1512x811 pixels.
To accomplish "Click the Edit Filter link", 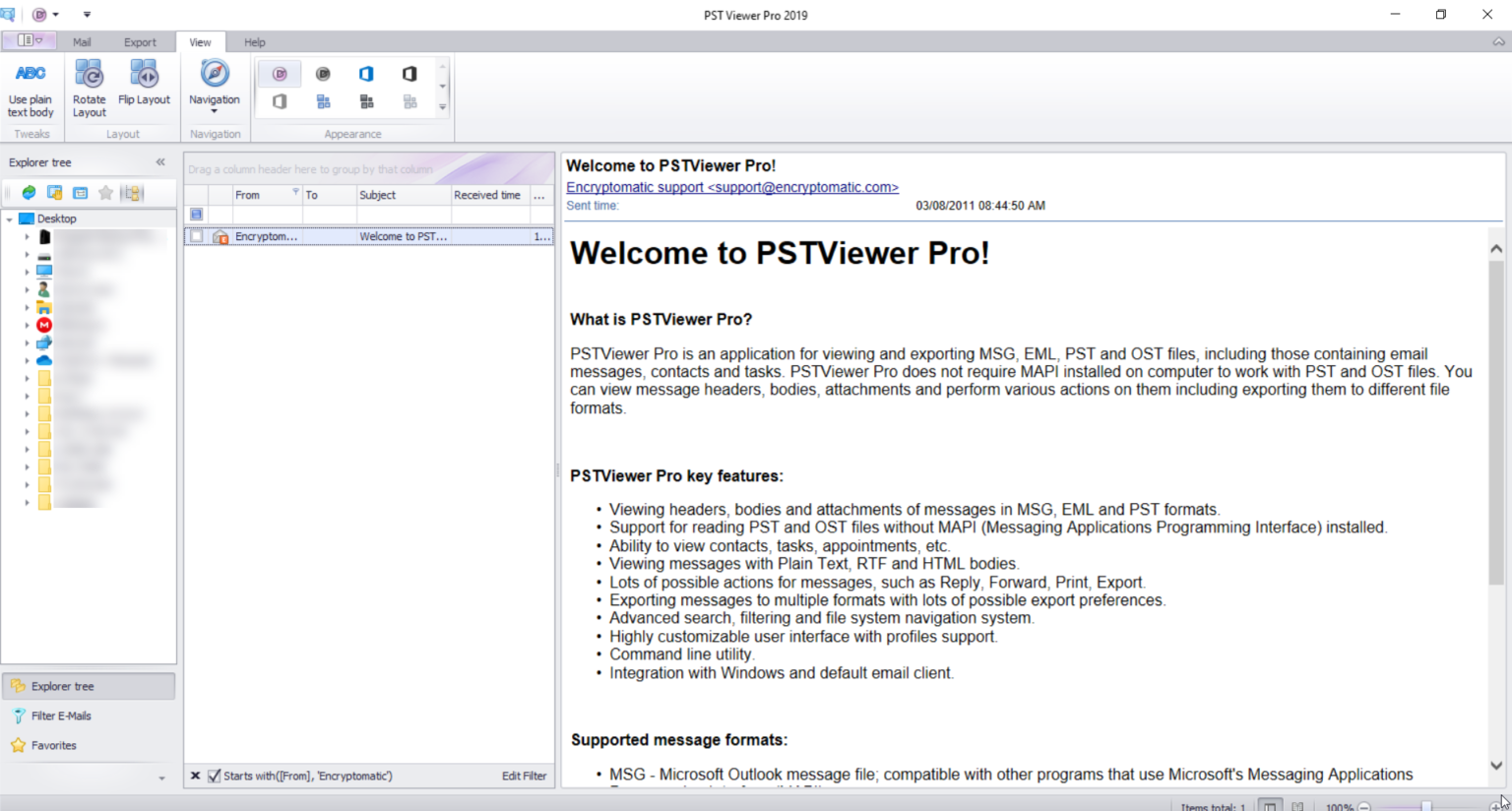I will [525, 776].
